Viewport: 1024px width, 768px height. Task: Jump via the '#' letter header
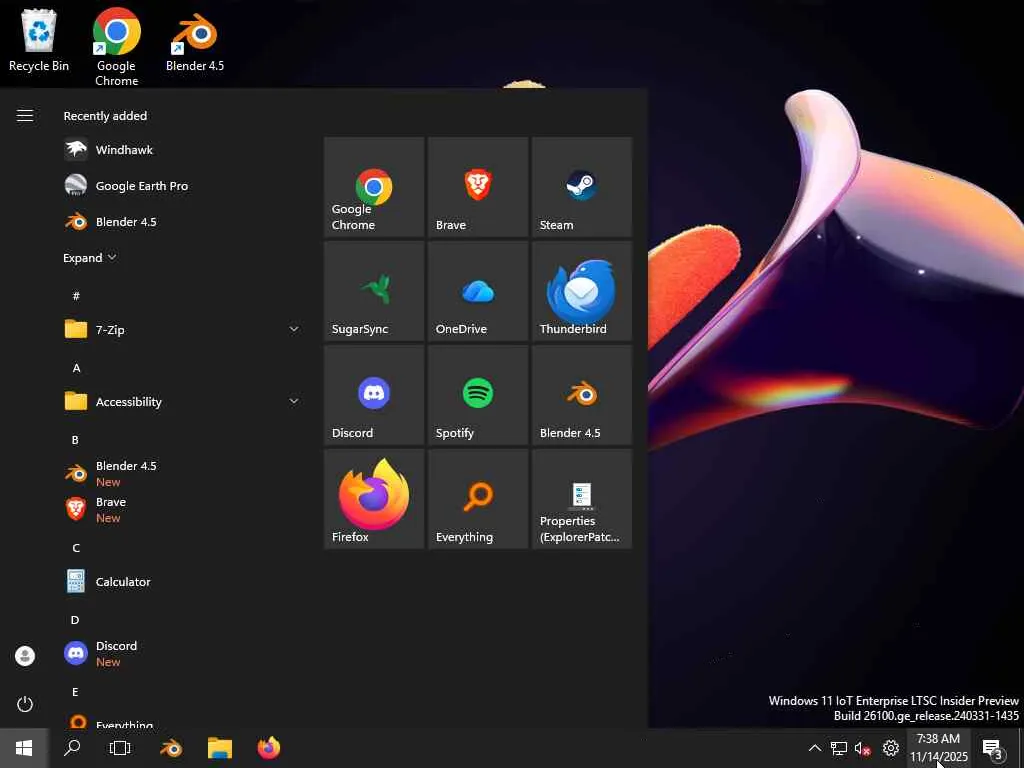(x=76, y=296)
